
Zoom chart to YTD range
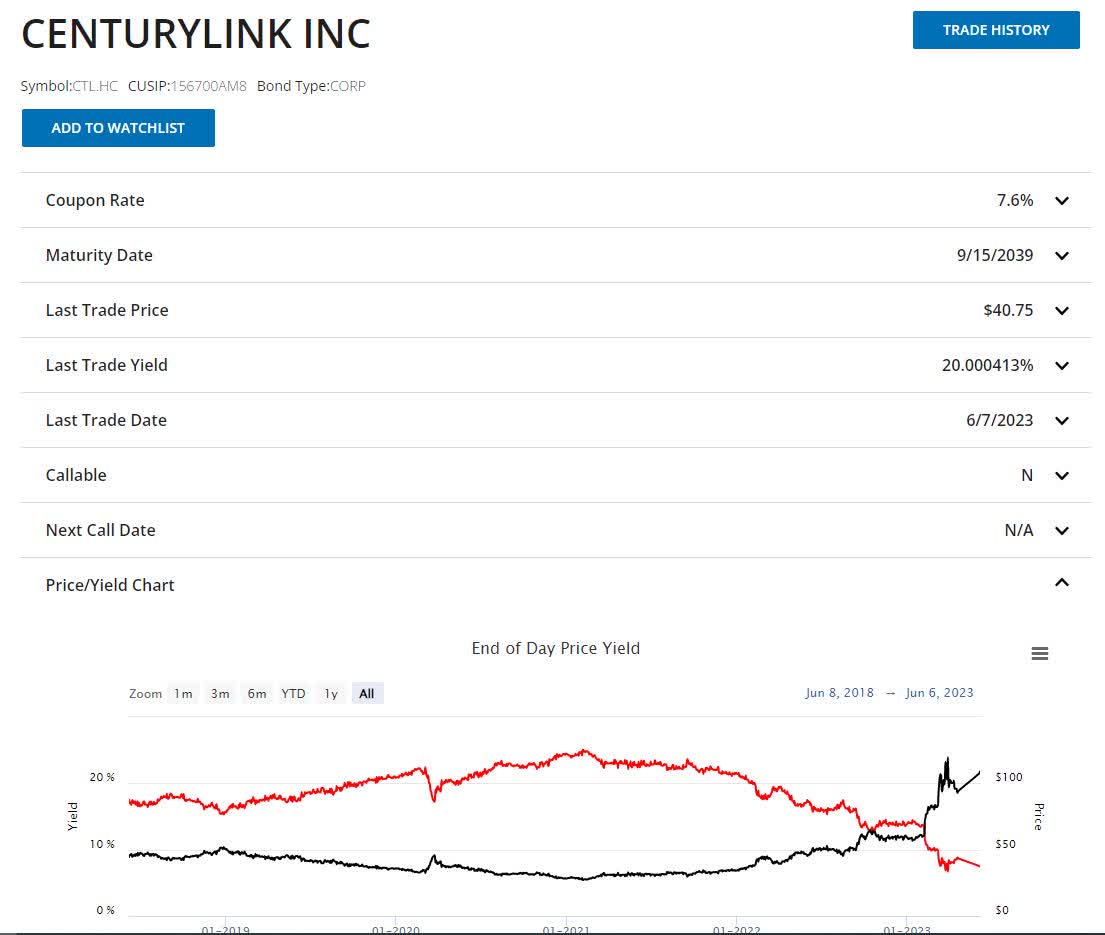tap(293, 693)
